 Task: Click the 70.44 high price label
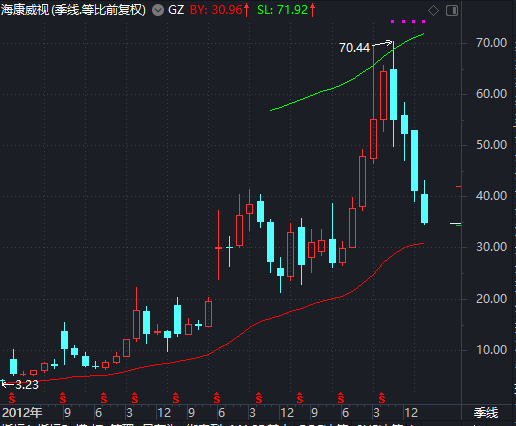tap(354, 48)
